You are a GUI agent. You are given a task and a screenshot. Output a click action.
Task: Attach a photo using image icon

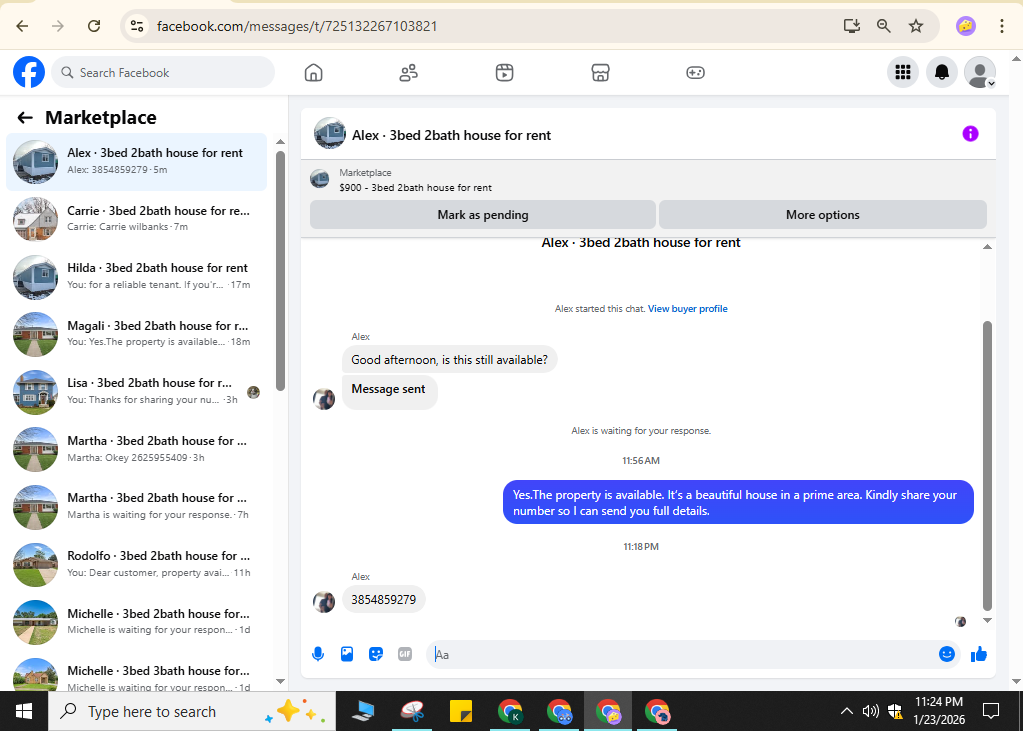[x=347, y=654]
